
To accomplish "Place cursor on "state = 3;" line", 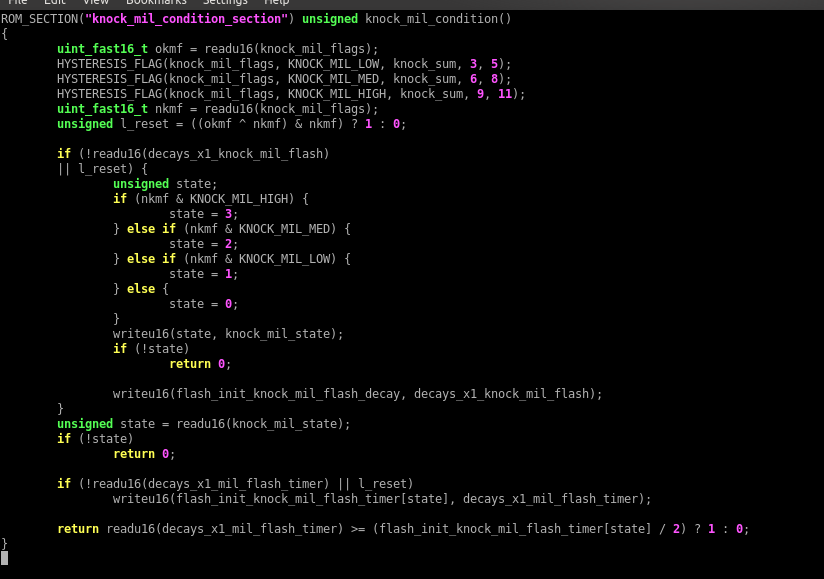I will pos(203,214).
